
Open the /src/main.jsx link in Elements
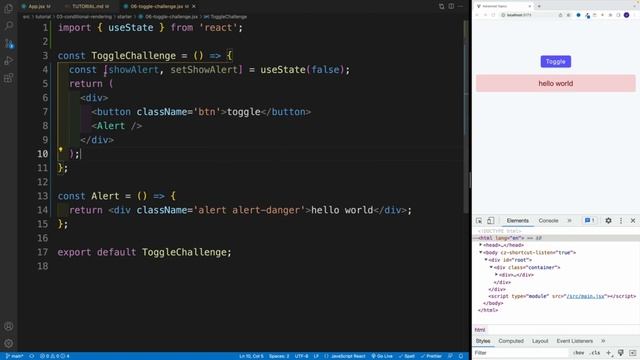coord(585,296)
